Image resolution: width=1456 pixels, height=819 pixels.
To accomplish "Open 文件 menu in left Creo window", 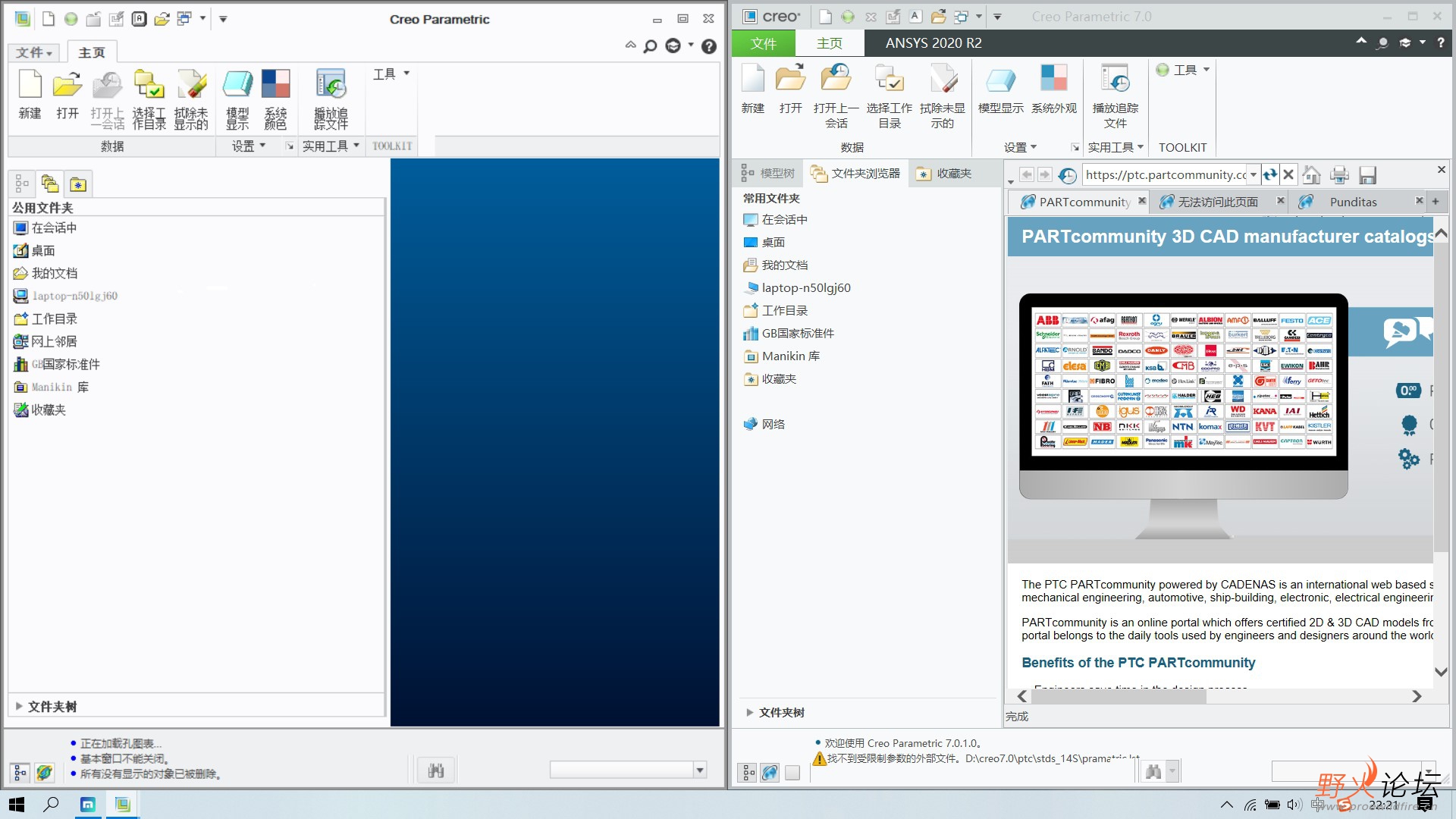I will pos(34,52).
